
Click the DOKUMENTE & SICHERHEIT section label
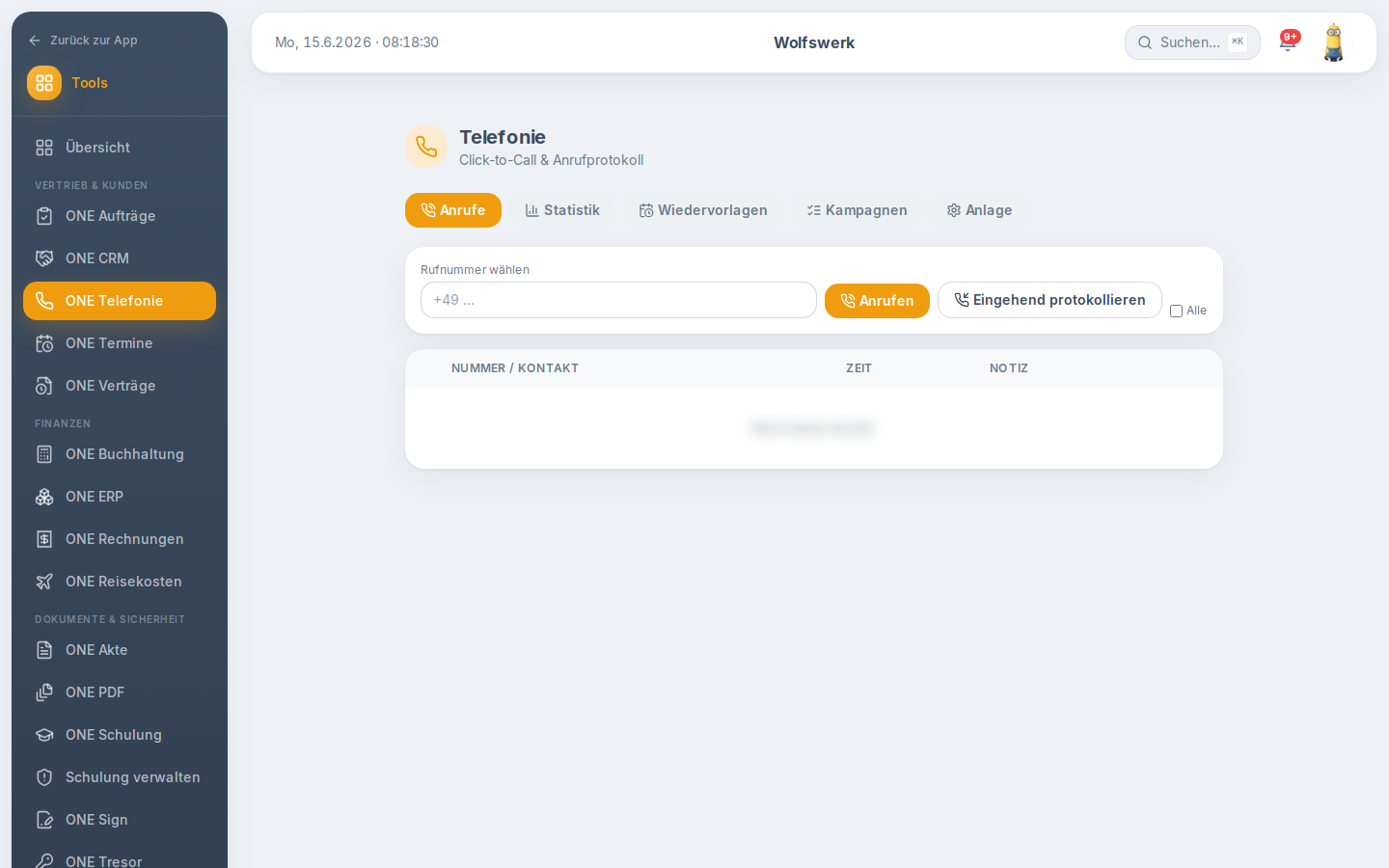110,619
